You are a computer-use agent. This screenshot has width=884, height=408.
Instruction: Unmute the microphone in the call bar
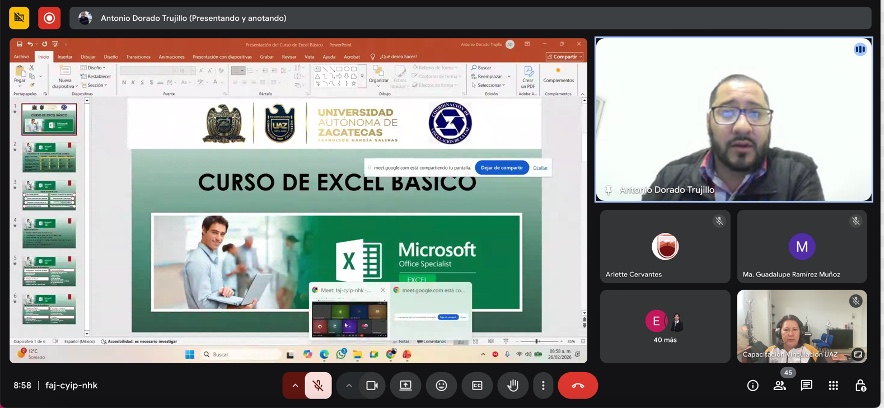pyautogui.click(x=319, y=385)
